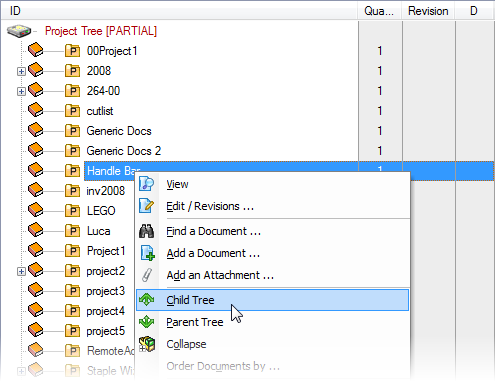The width and height of the screenshot is (495, 381).
Task: Select the project2 tree row label
Action: pyautogui.click(x=106, y=271)
